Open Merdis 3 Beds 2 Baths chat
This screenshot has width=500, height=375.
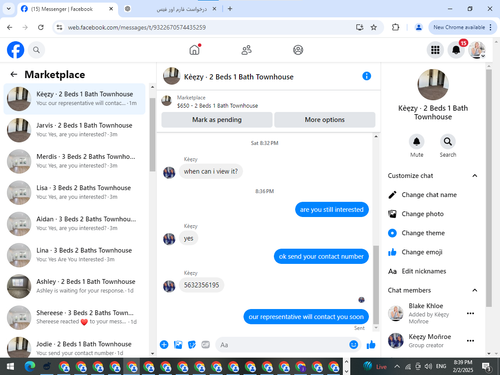click(75, 161)
